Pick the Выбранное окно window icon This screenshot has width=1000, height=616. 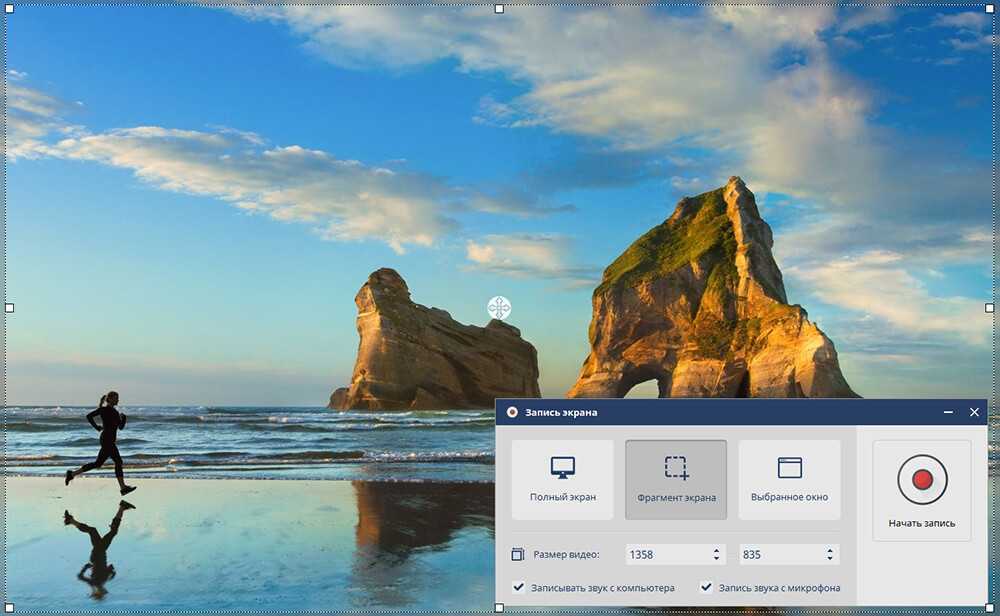coord(789,467)
